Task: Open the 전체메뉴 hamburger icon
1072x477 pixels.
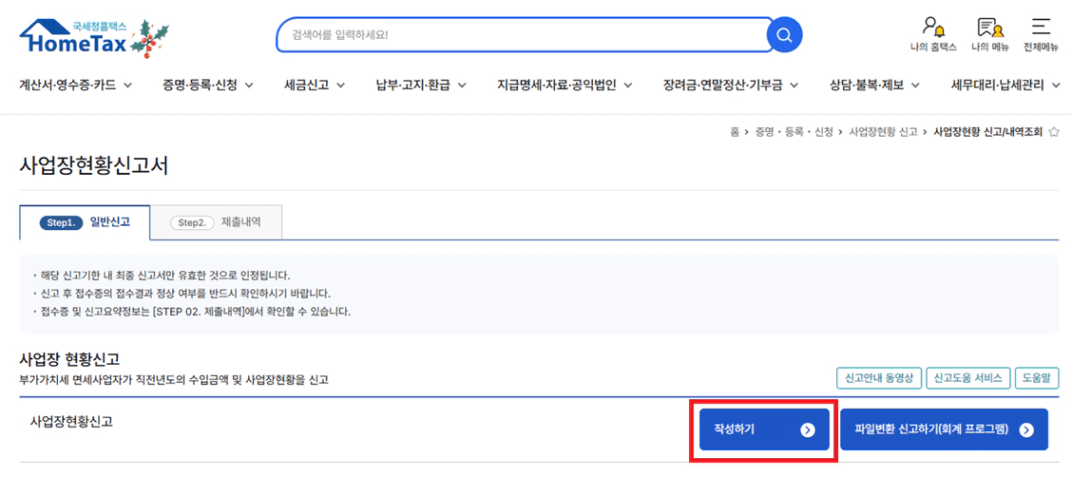Action: [x=1041, y=31]
